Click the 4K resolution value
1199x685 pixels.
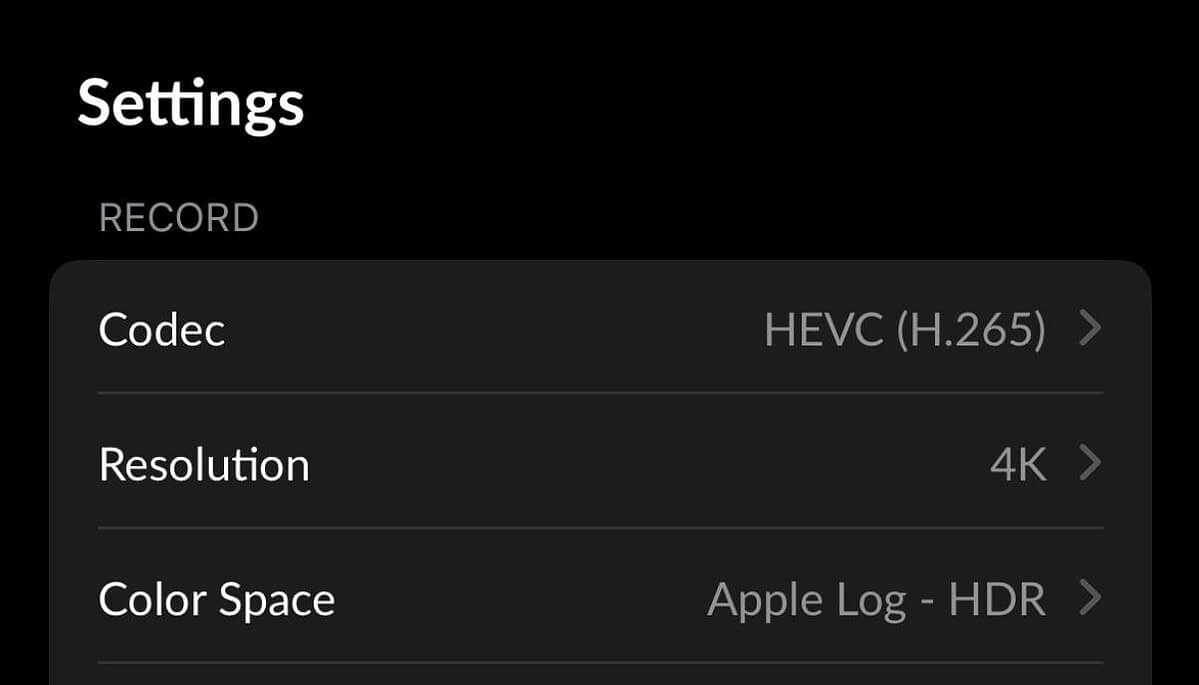pyautogui.click(x=1018, y=464)
